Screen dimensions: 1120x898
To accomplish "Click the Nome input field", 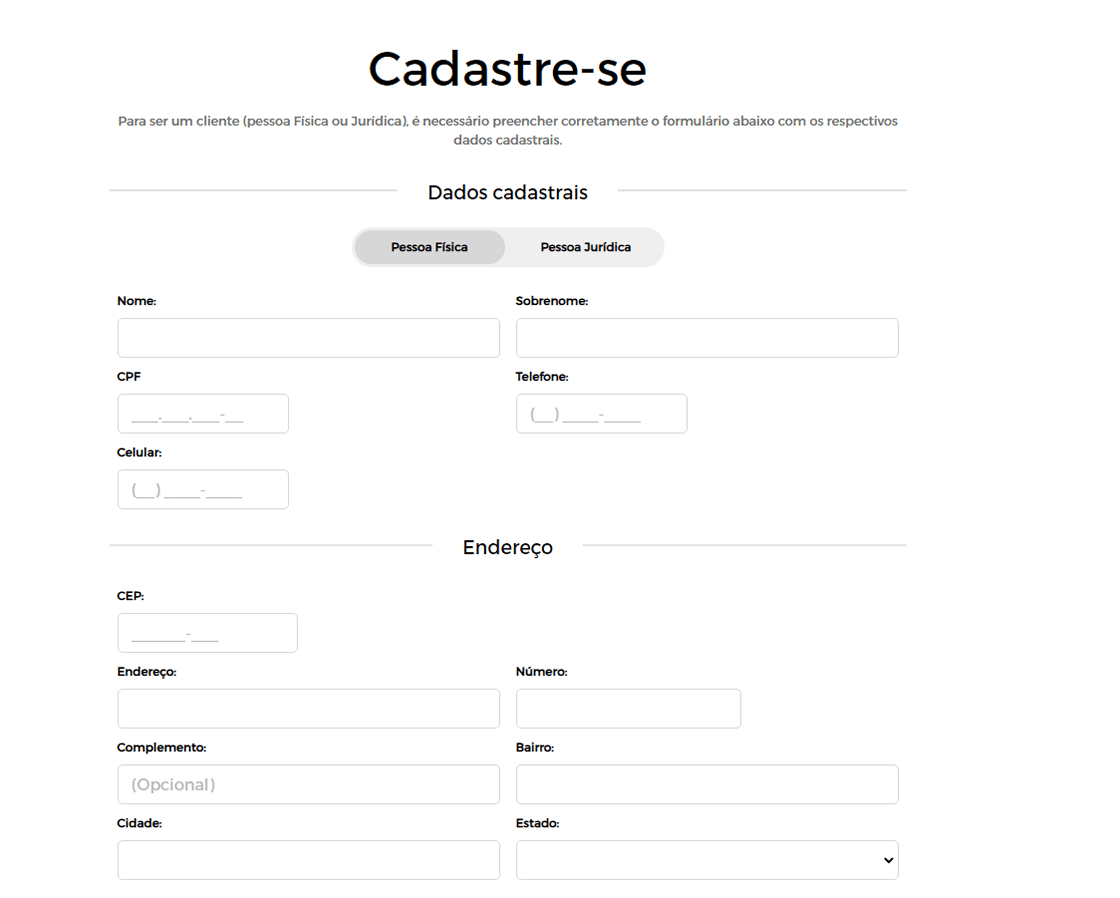I will (x=309, y=338).
